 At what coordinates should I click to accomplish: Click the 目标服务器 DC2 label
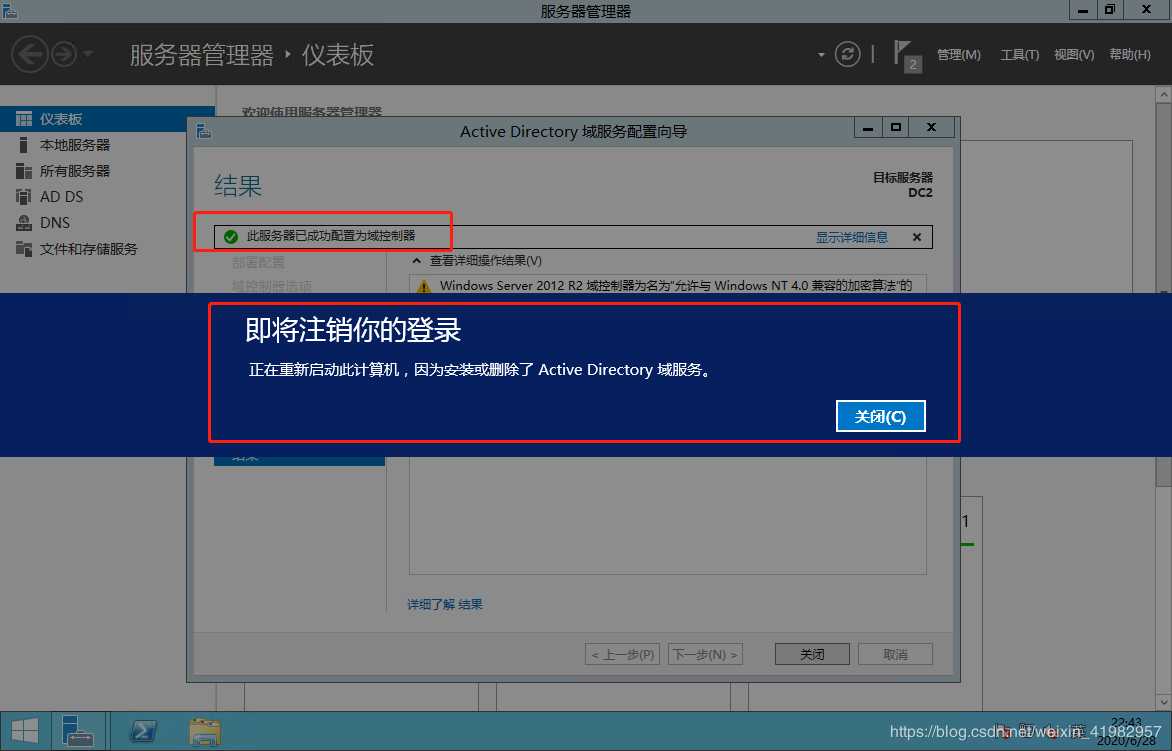(903, 185)
